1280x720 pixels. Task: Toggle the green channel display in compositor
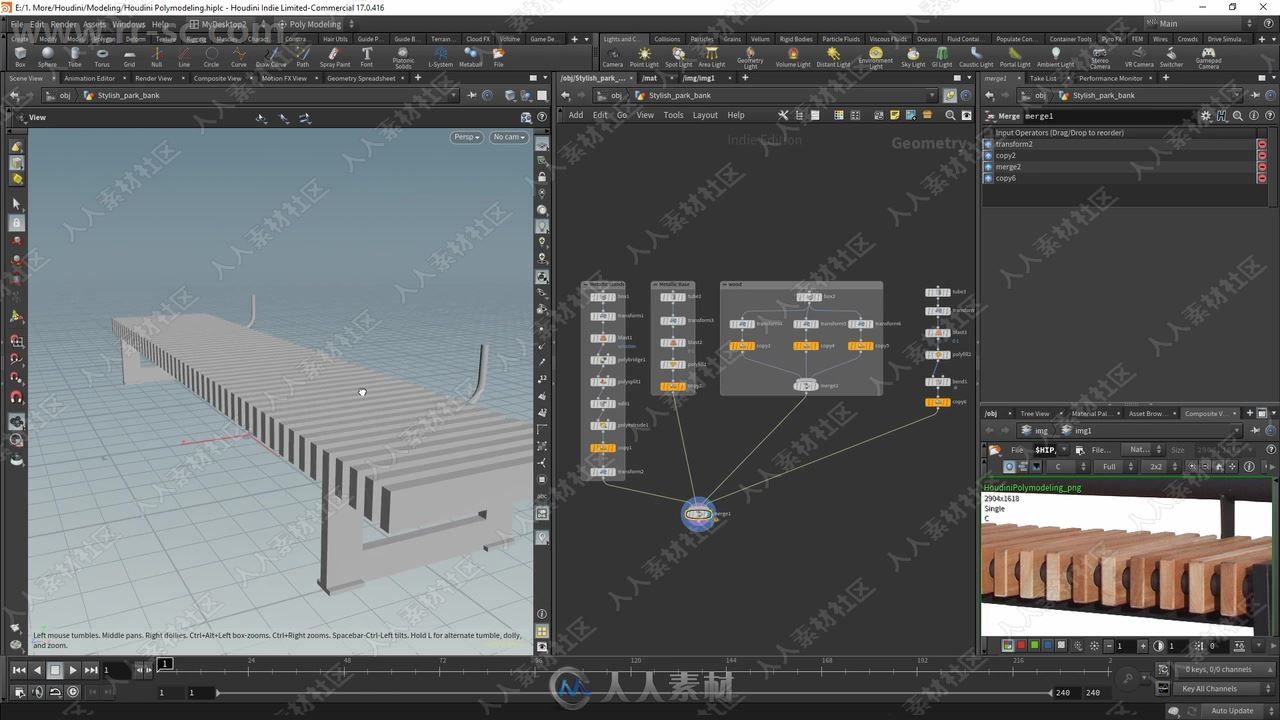pos(1034,646)
